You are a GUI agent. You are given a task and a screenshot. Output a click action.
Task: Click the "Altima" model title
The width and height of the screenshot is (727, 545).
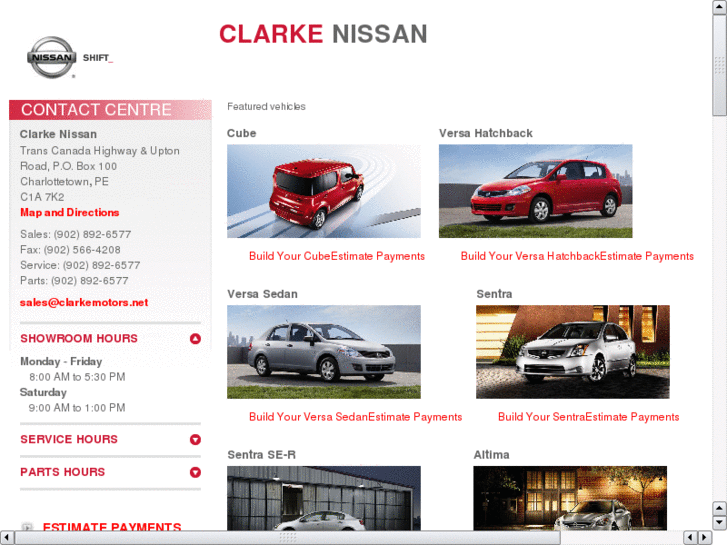491,455
